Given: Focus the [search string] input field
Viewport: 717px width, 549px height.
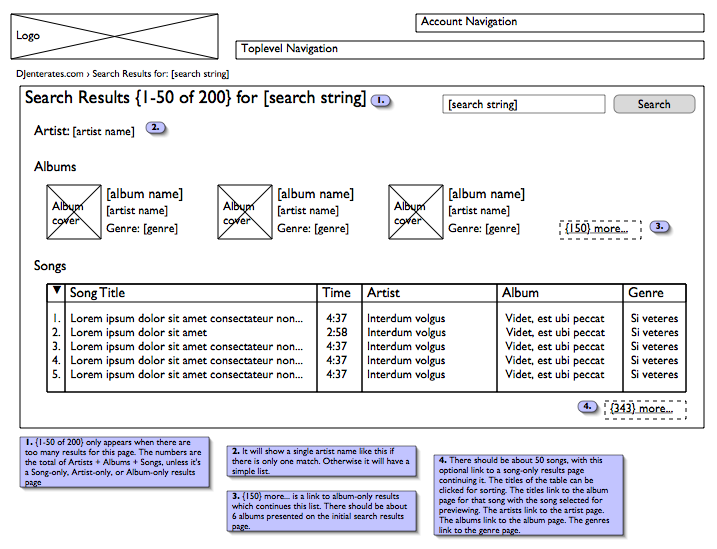Looking at the screenshot, I should coord(524,104).
